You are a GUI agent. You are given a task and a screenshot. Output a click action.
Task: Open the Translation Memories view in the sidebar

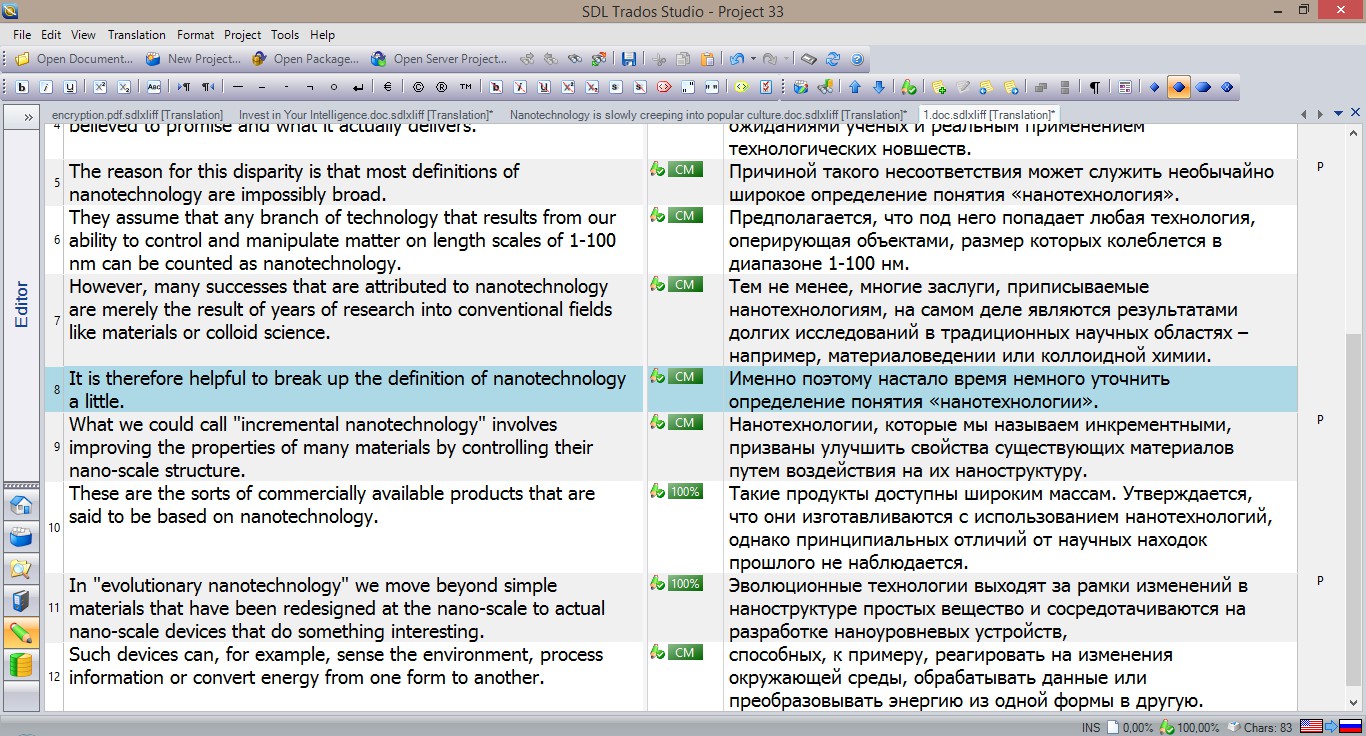coord(21,665)
